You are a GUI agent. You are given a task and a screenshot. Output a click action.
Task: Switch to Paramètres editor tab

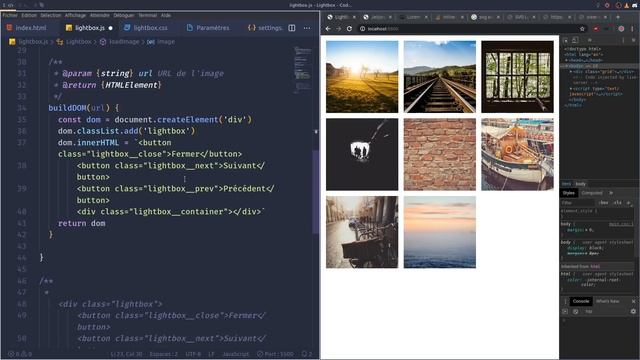tap(208, 28)
